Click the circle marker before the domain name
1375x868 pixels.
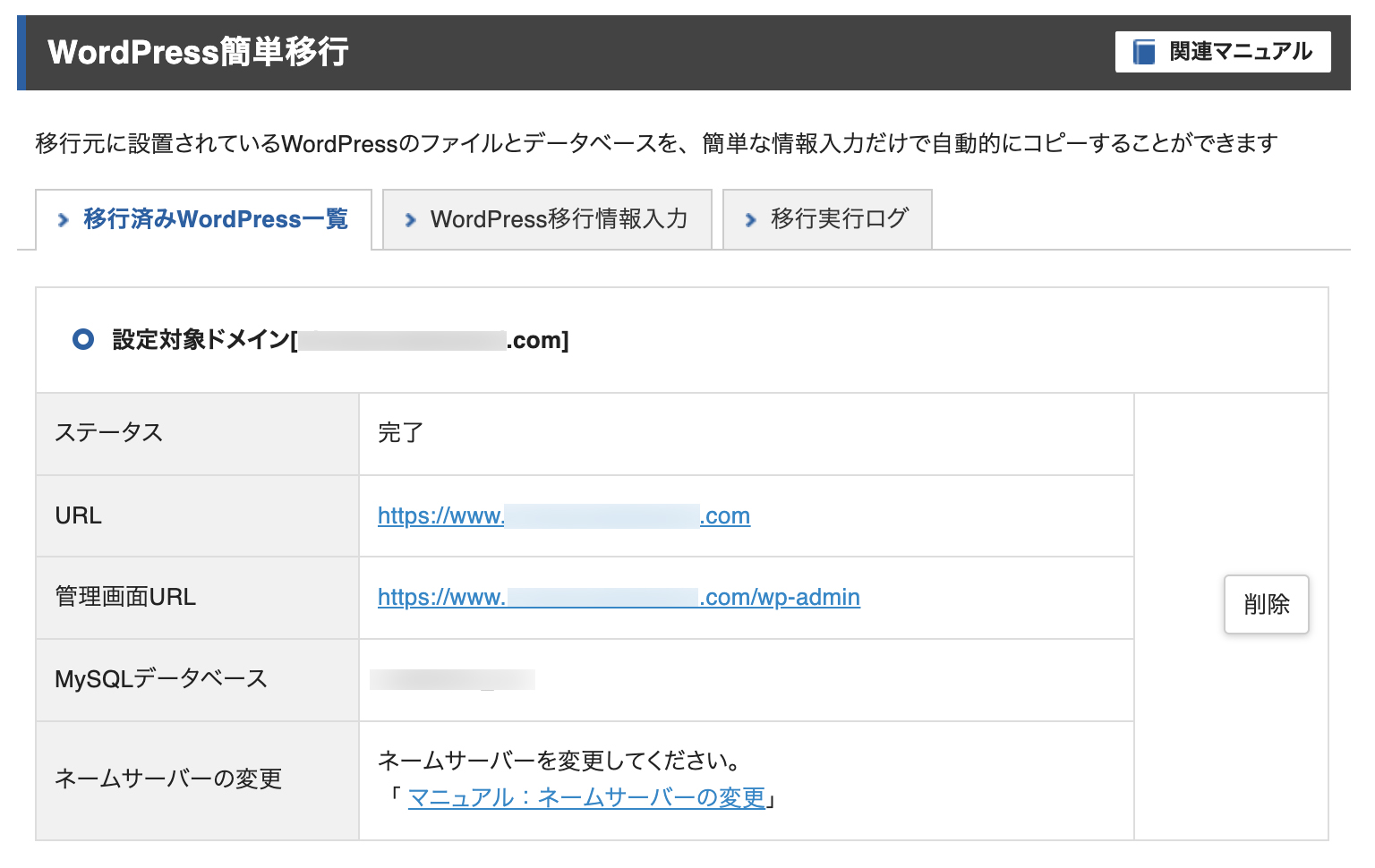click(83, 339)
